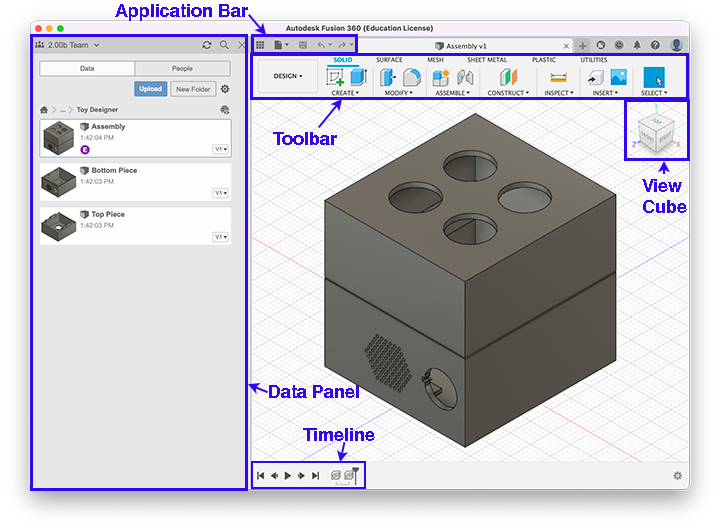
Task: Open the Sheet Metal tab
Action: pyautogui.click(x=487, y=60)
